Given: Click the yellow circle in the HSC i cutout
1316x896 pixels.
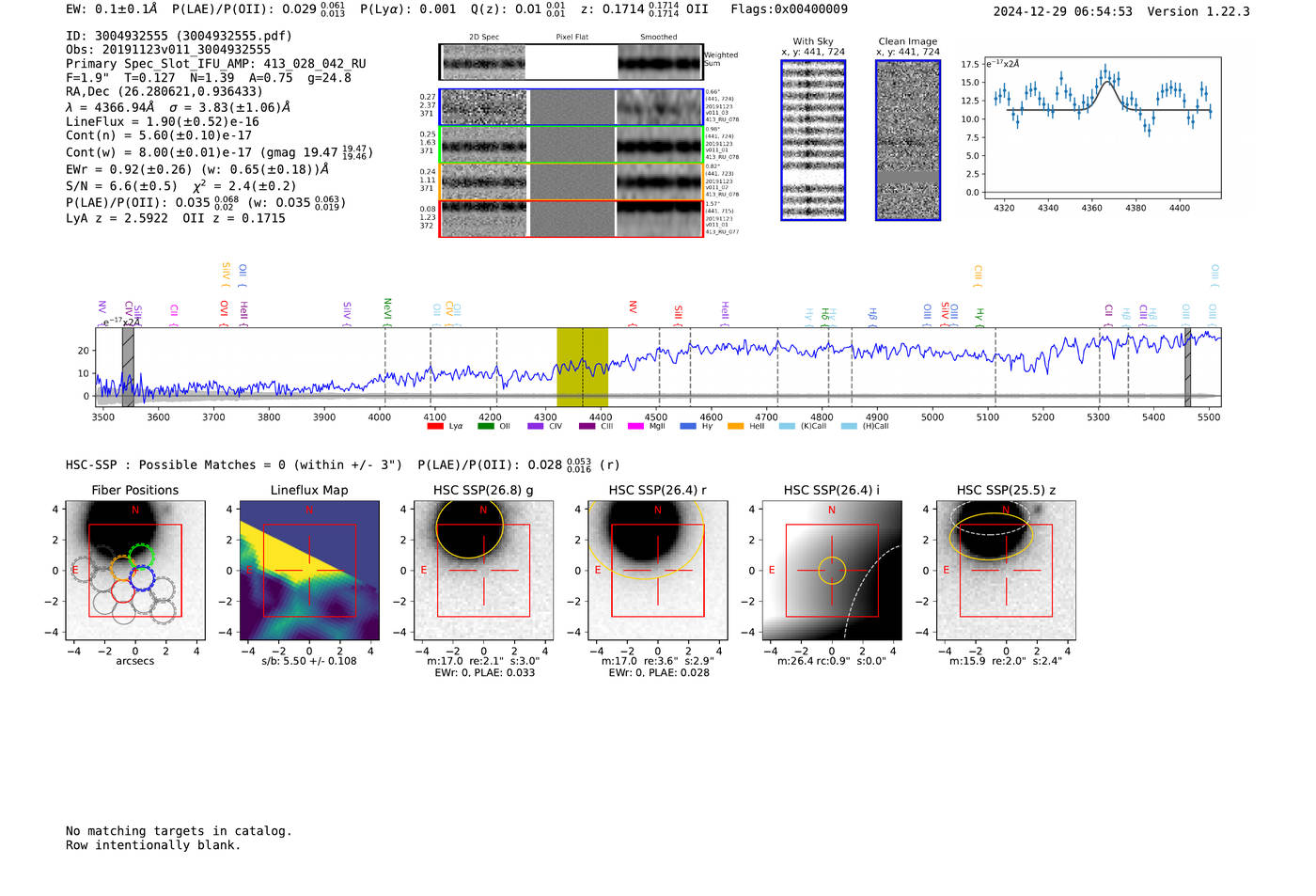Looking at the screenshot, I should (x=832, y=571).
